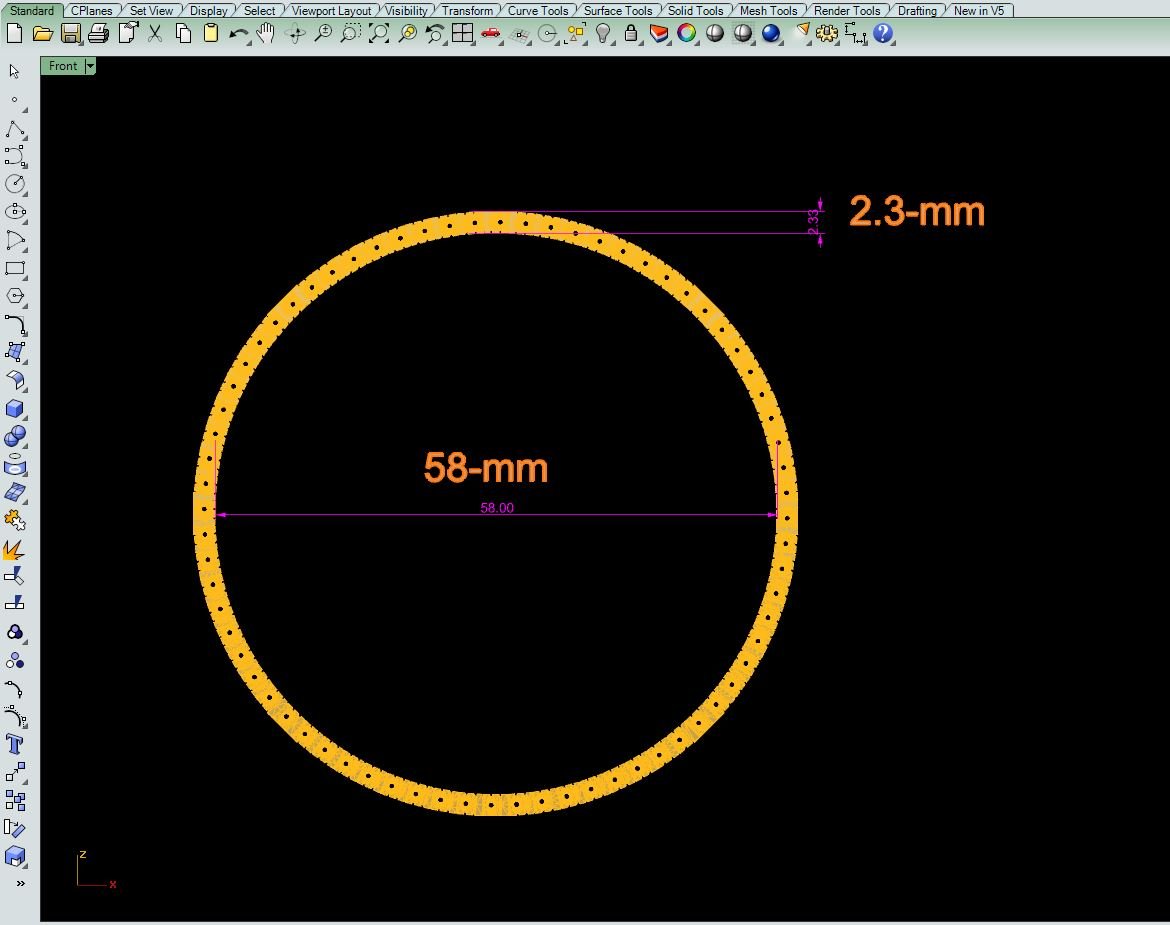
Task: Open the four-viewport layout icon
Action: click(x=462, y=33)
